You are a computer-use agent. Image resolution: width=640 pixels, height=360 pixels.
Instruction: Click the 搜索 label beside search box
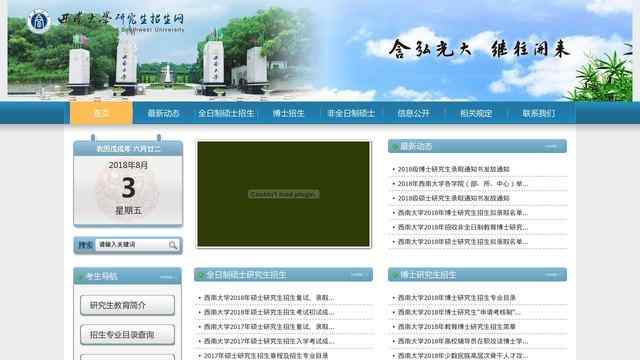click(86, 245)
